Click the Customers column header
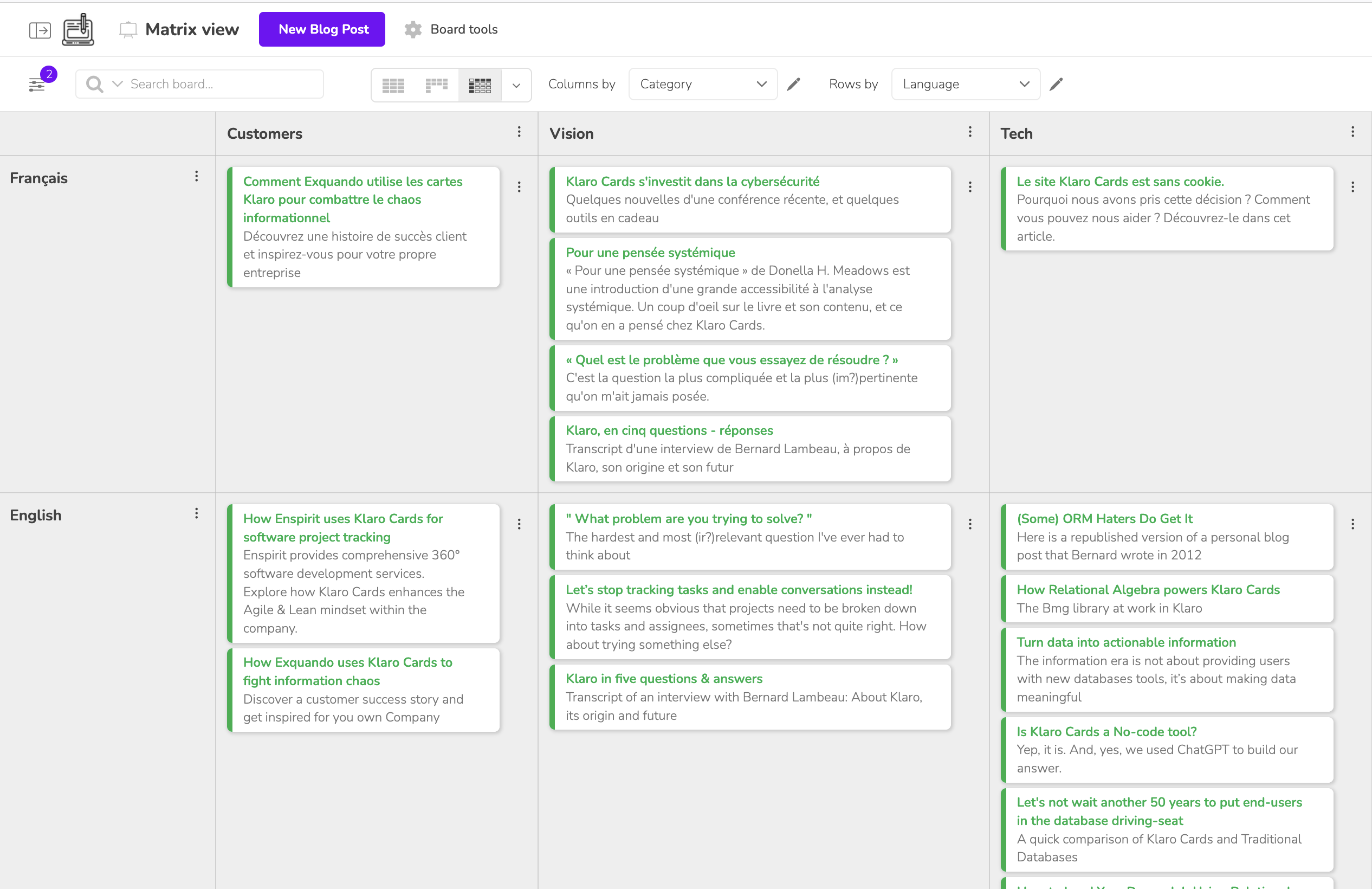This screenshot has width=1372, height=889. 264,133
